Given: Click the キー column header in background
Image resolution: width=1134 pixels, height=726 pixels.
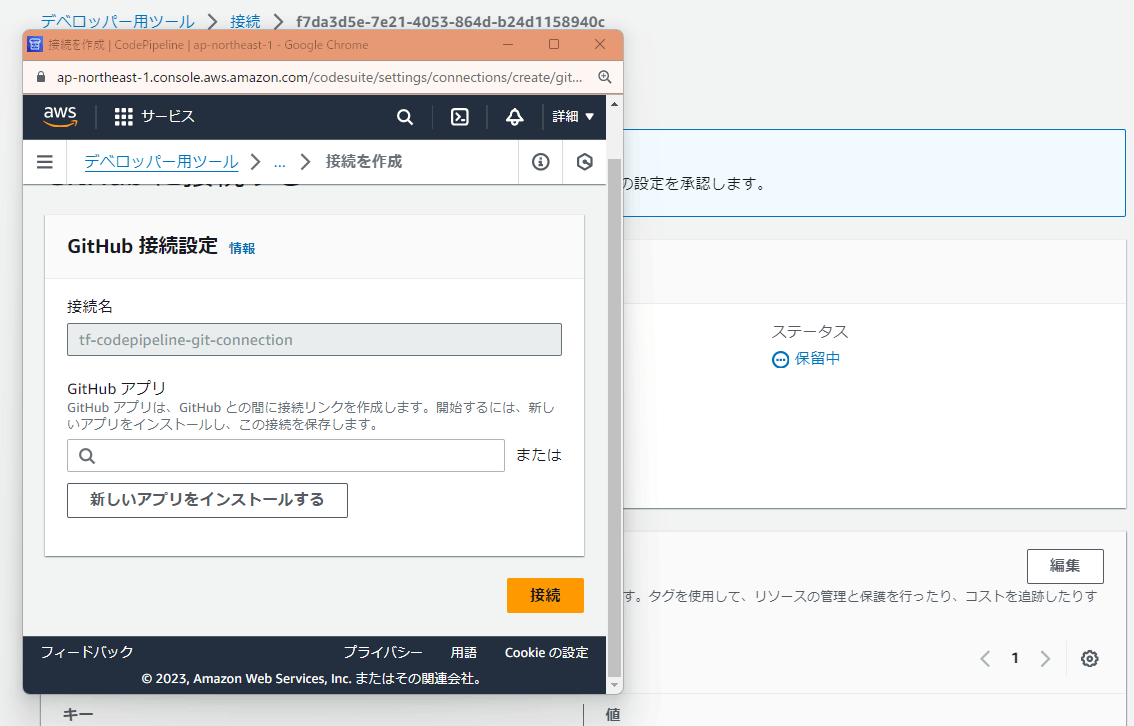Looking at the screenshot, I should (78, 715).
